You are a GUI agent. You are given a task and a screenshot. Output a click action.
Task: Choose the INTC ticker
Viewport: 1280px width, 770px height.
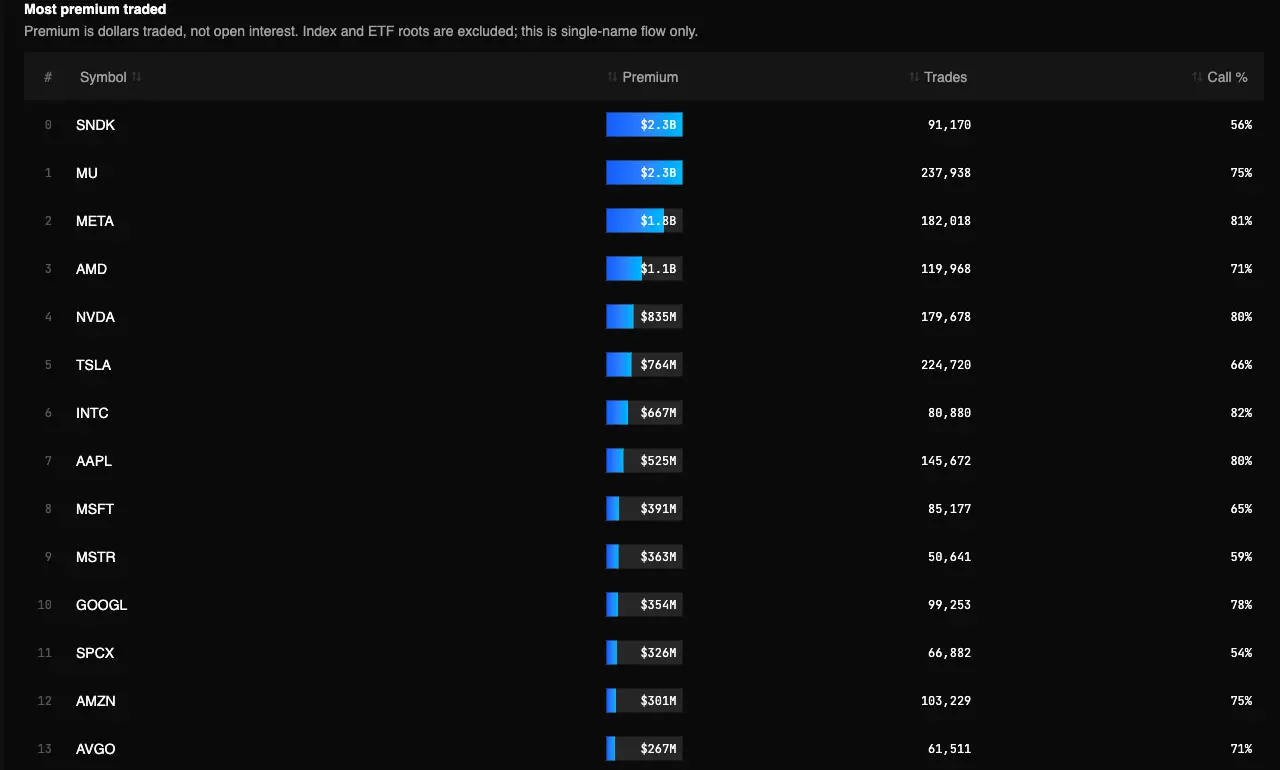(x=92, y=413)
